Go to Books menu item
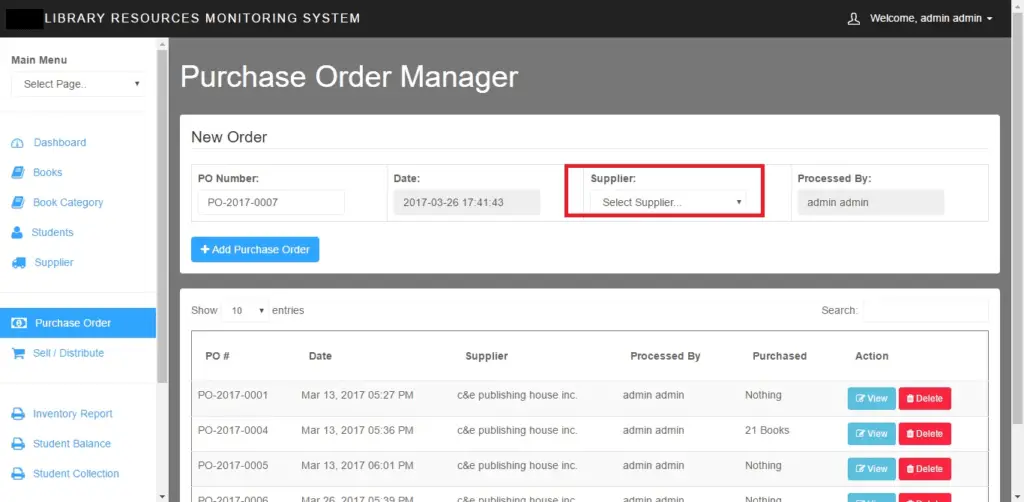Screen dimensions: 1024x502 48,172
